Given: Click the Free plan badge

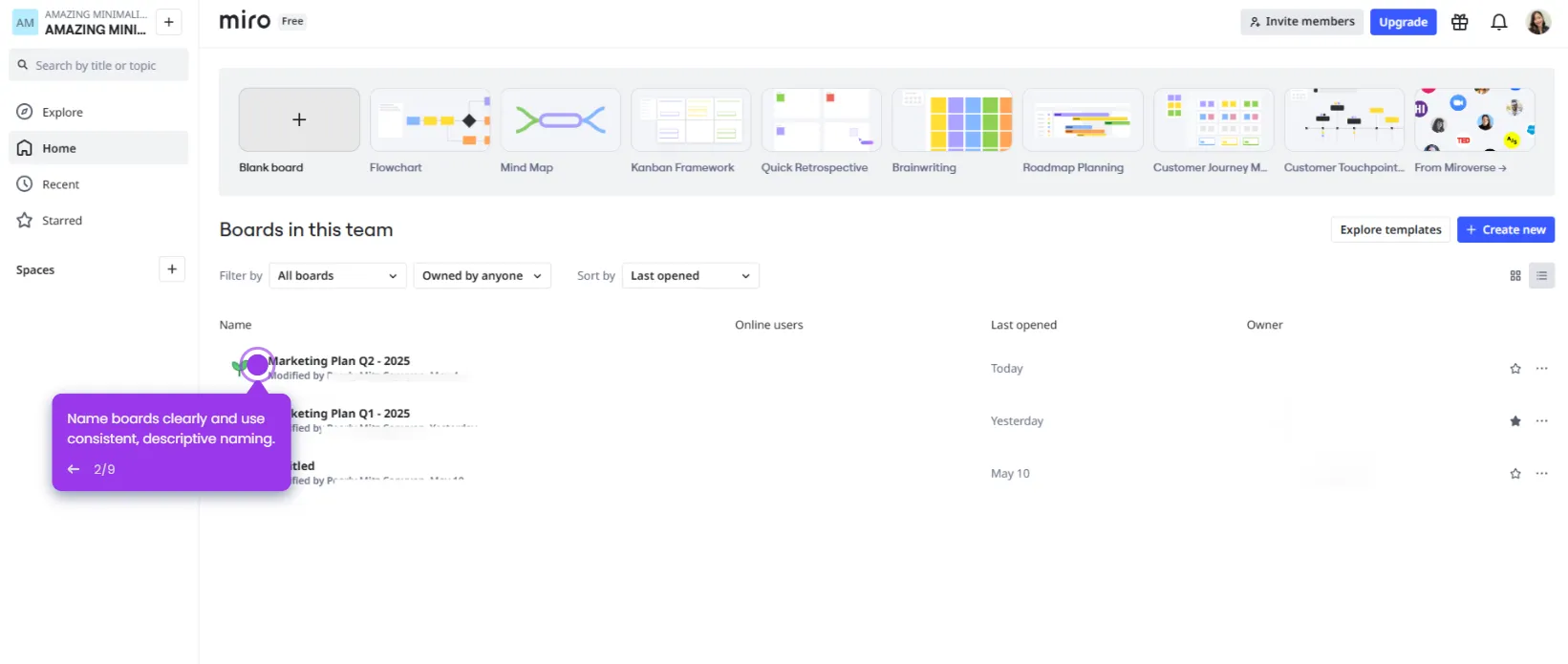Looking at the screenshot, I should pos(292,21).
